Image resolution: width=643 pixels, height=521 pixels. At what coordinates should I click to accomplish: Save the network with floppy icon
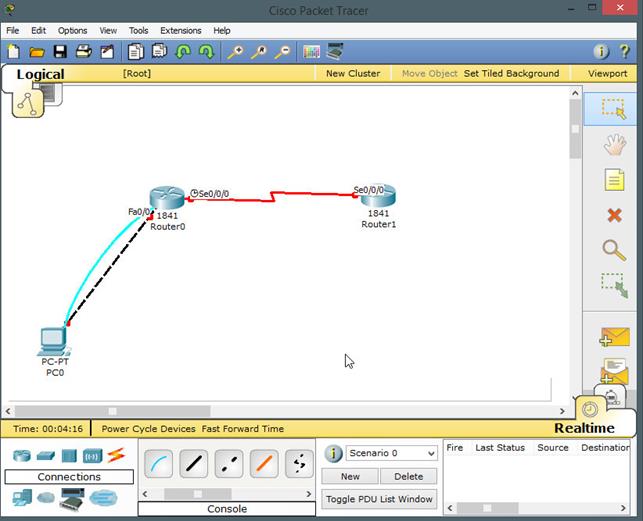60,52
